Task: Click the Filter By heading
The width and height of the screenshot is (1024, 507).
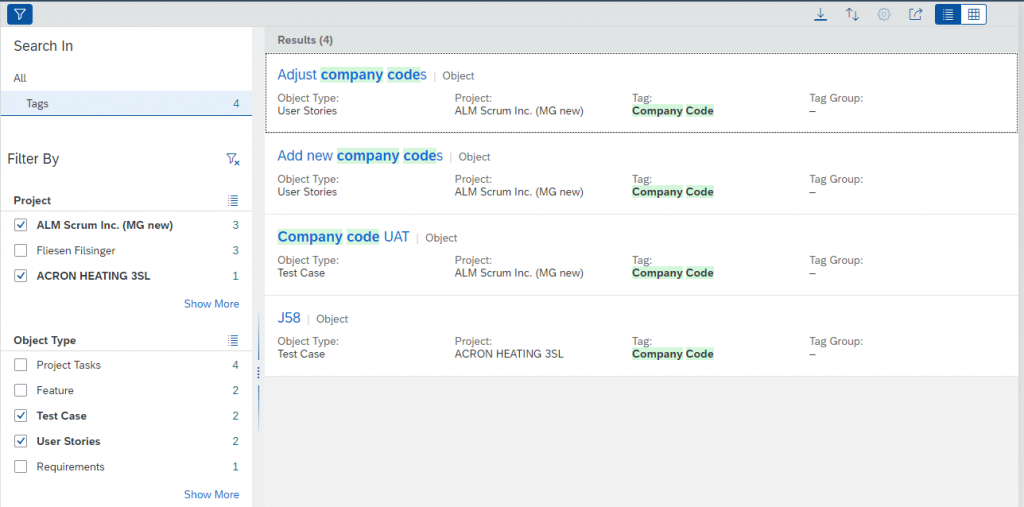Action: pyautogui.click(x=33, y=159)
